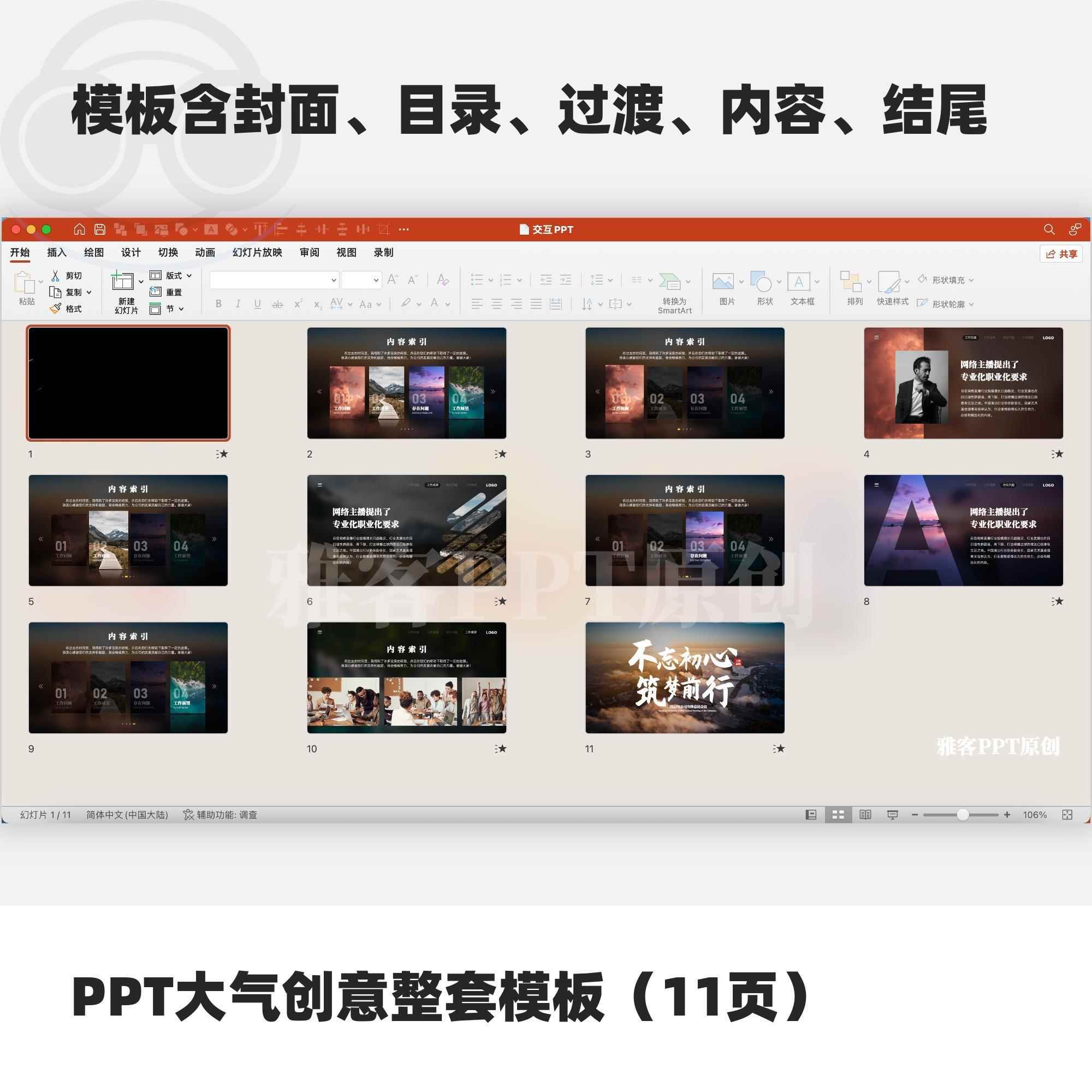
Task: Click the crop icon in title bar
Action: (384, 229)
